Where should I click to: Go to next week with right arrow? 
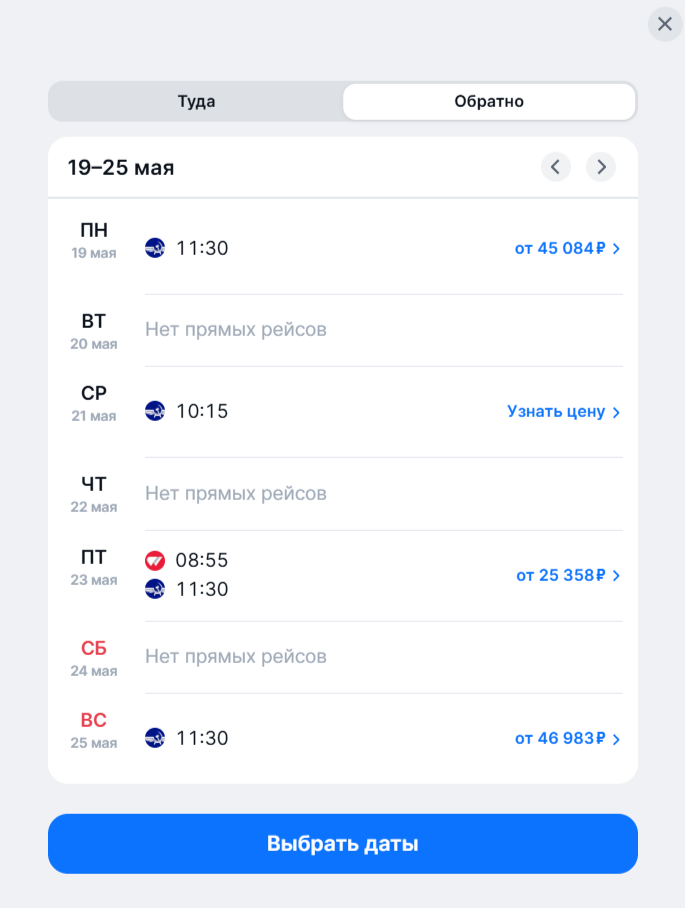[x=601, y=167]
